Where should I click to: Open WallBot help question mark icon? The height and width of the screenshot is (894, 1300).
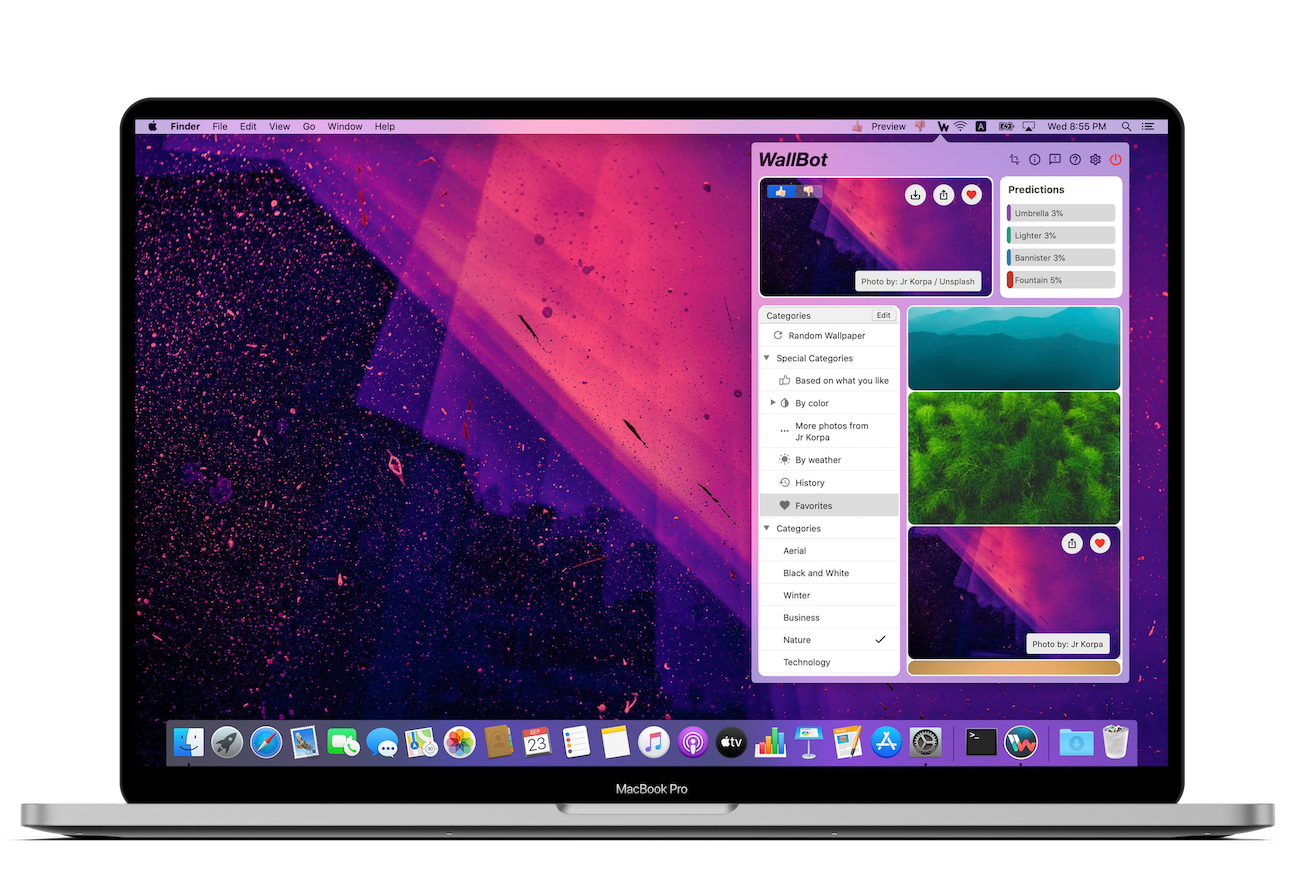click(x=1075, y=160)
